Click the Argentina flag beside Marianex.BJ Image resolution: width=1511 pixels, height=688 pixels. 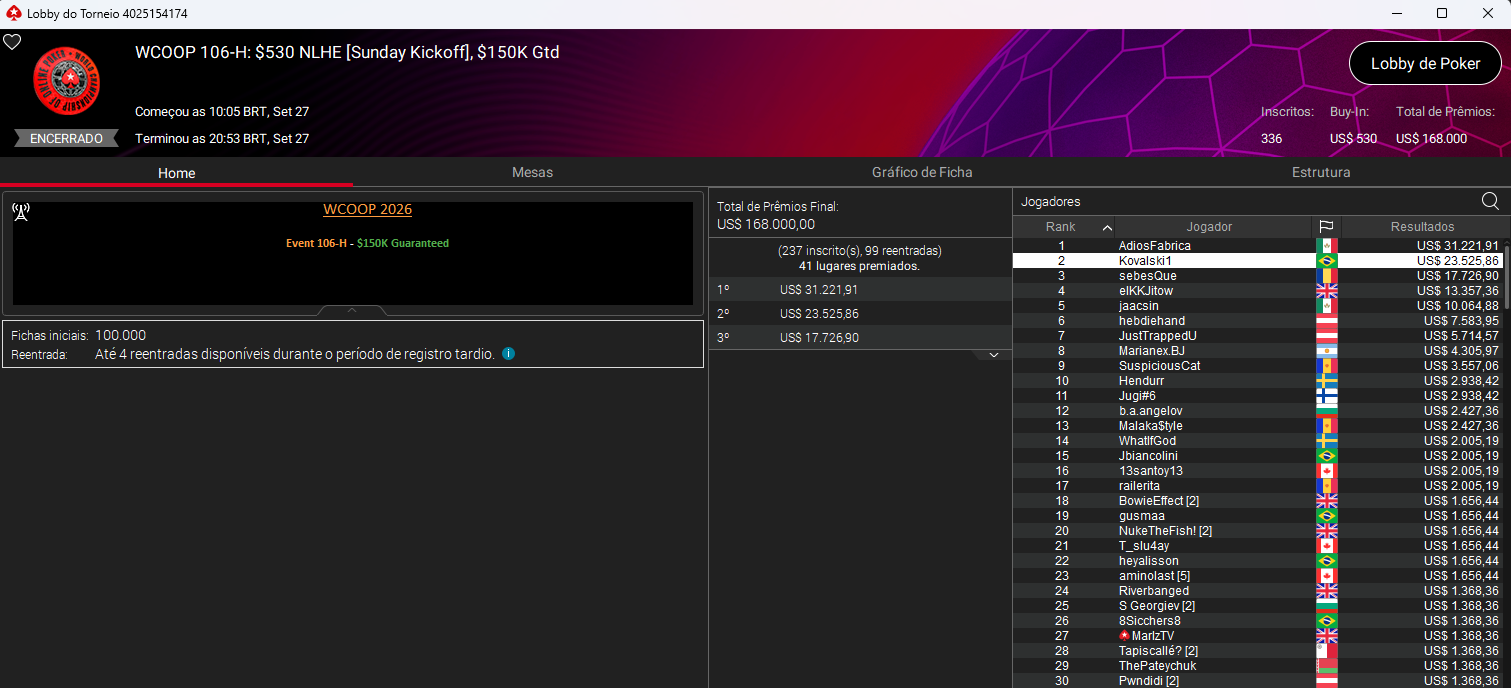(1326, 351)
